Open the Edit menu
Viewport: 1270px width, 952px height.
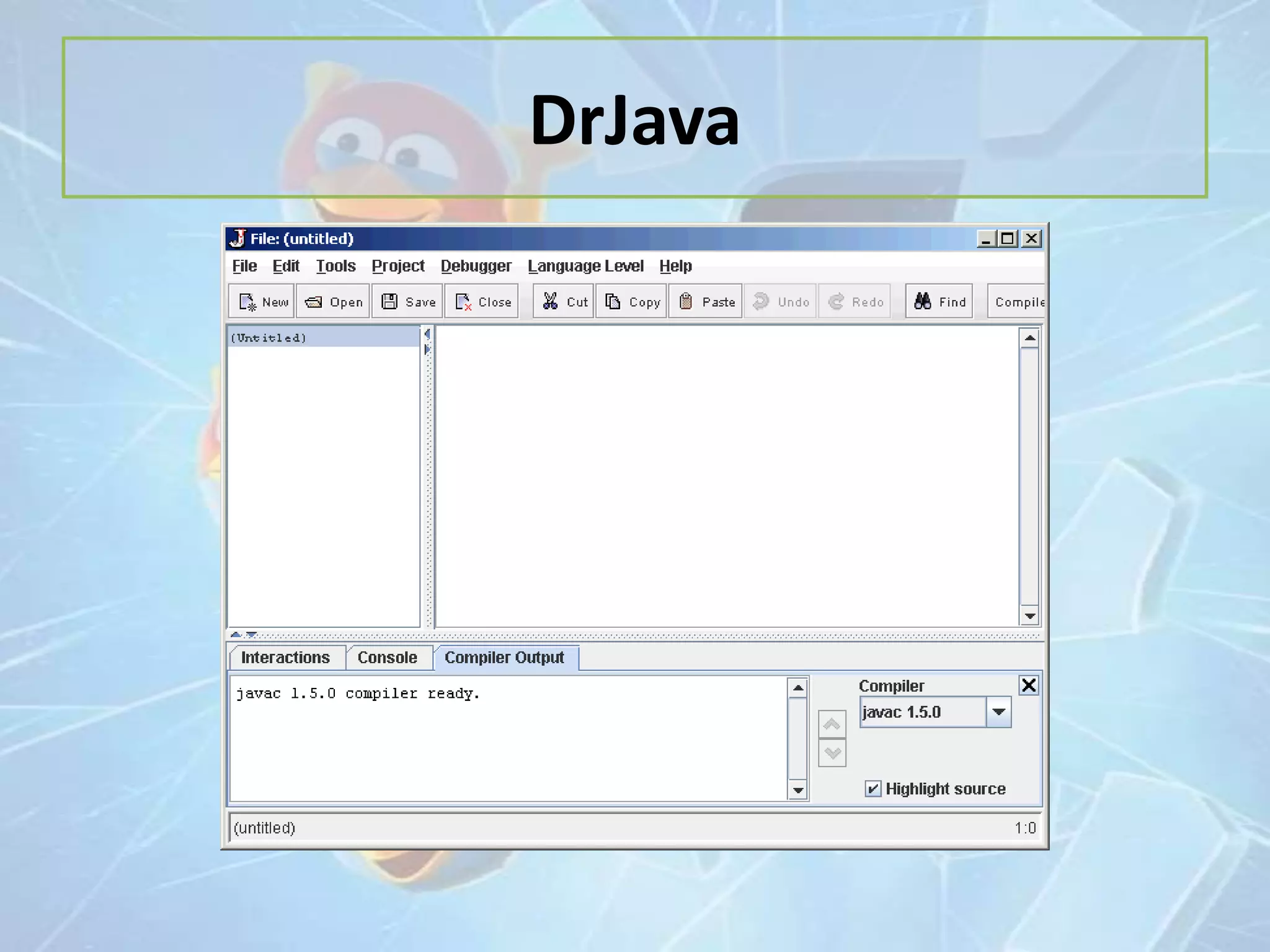point(286,266)
